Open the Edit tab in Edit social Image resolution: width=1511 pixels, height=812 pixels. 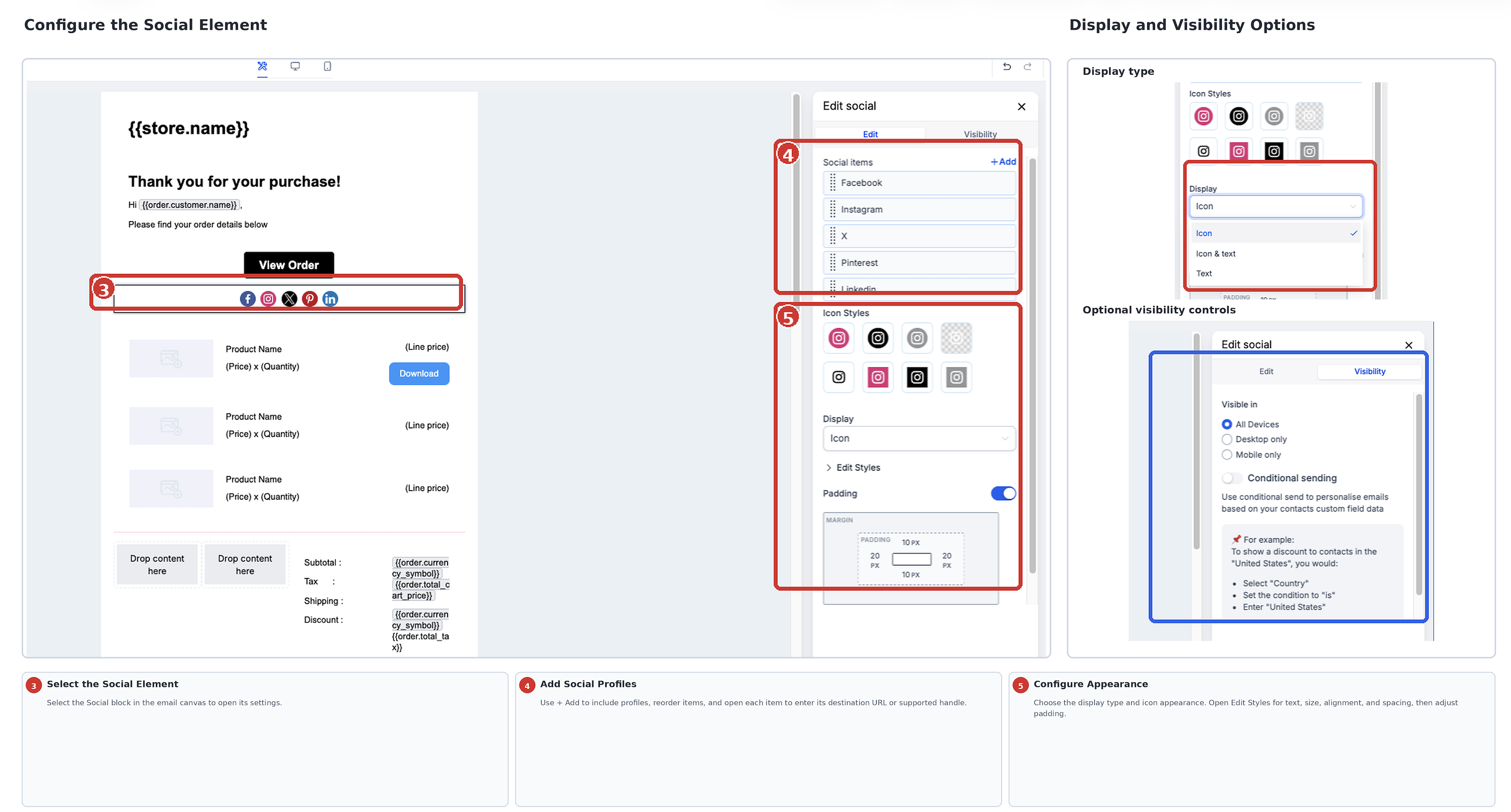pos(870,134)
